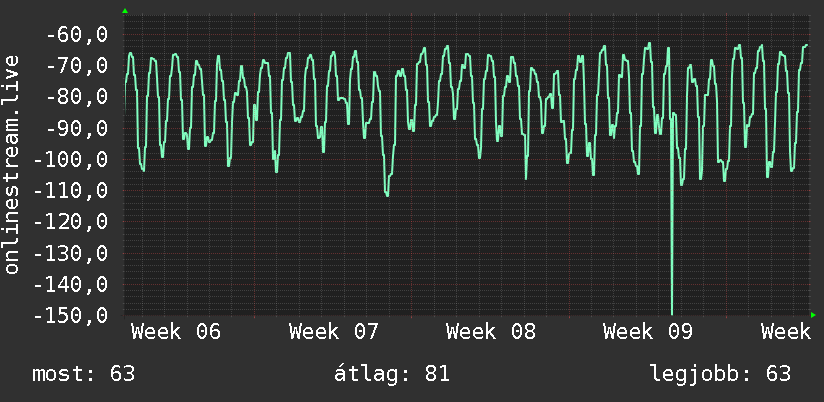Click the -60,0 y-axis value
The width and height of the screenshot is (824, 402).
point(77,35)
